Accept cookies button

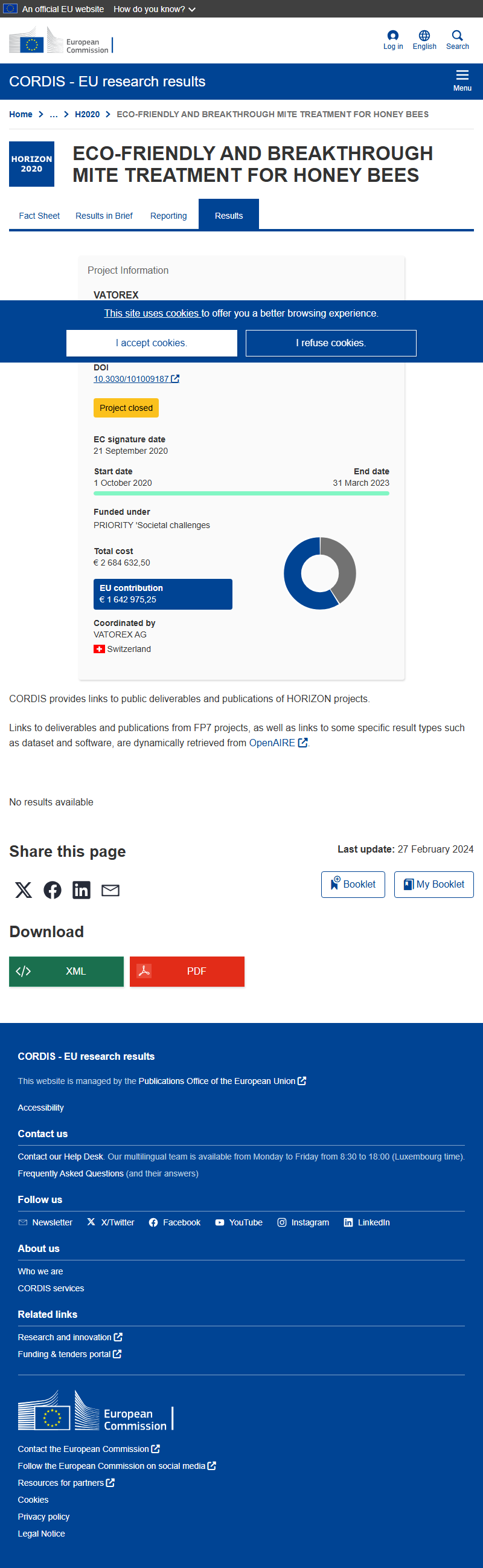coord(152,343)
